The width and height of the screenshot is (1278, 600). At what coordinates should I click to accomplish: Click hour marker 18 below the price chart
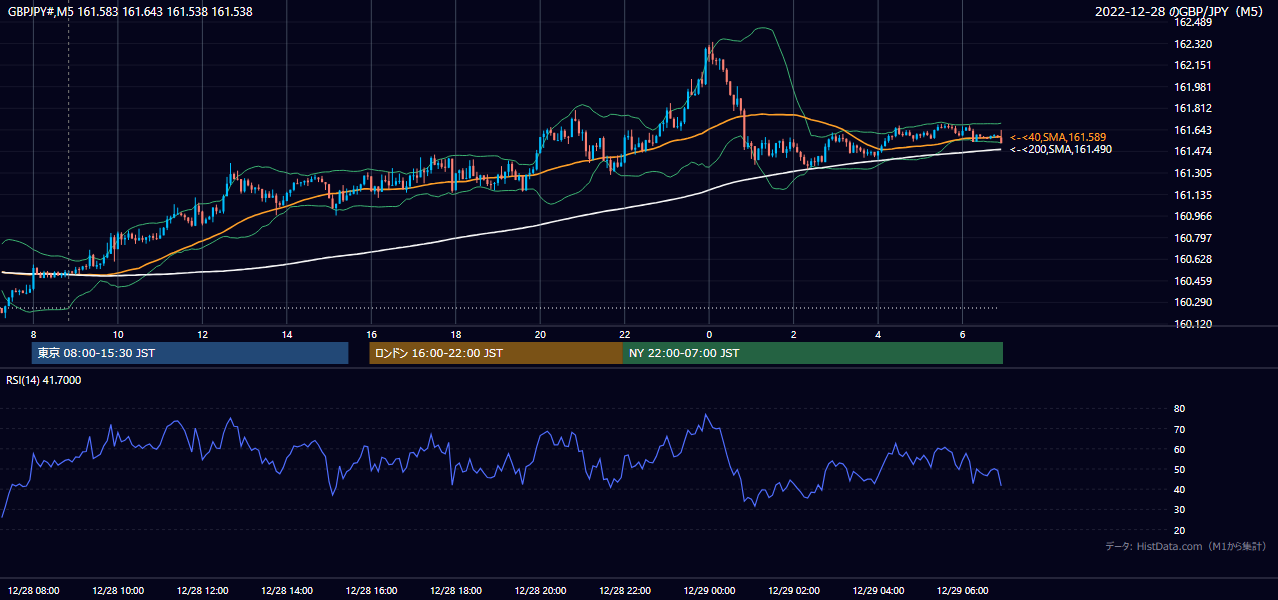(455, 334)
